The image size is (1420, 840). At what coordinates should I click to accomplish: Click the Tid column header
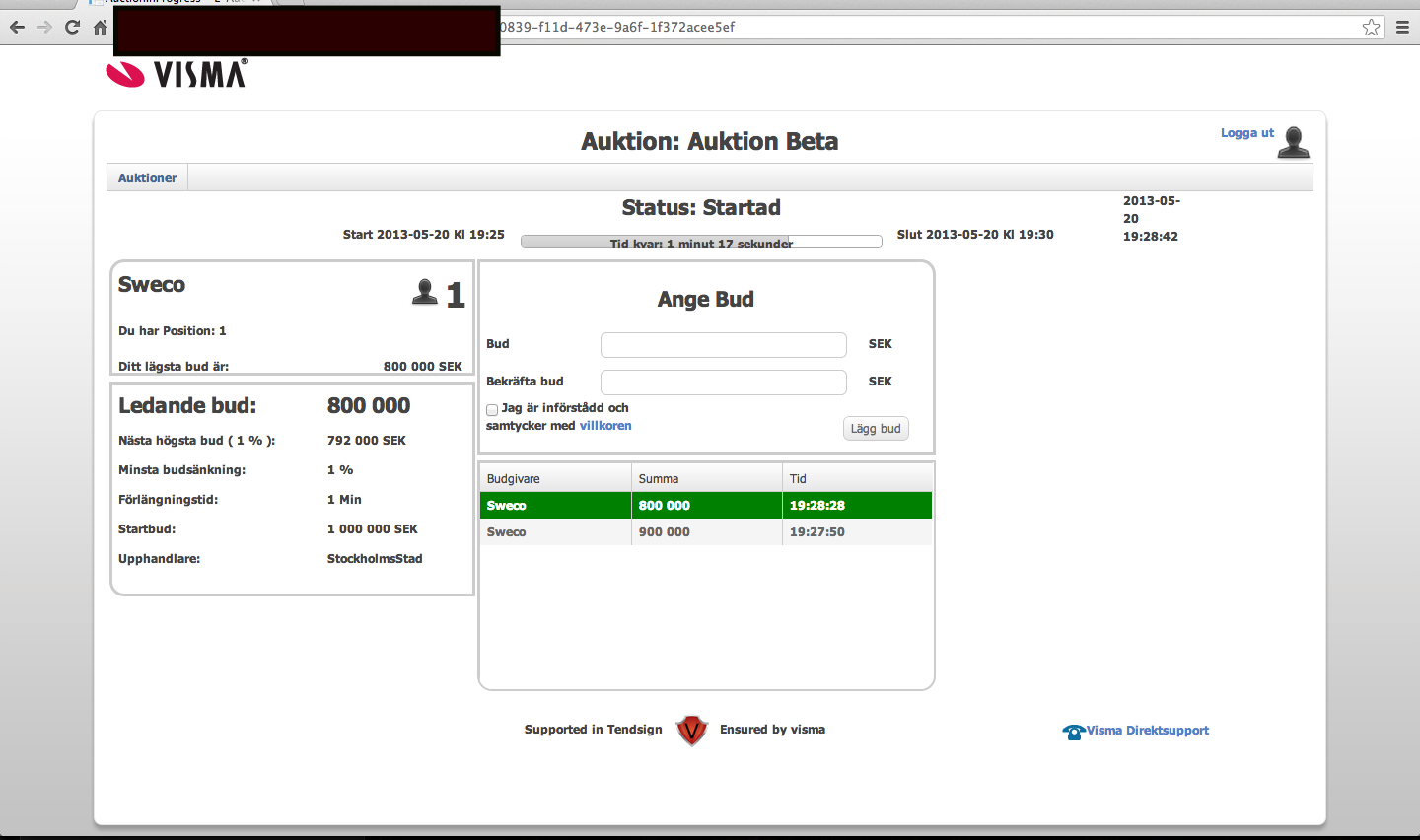(858, 479)
